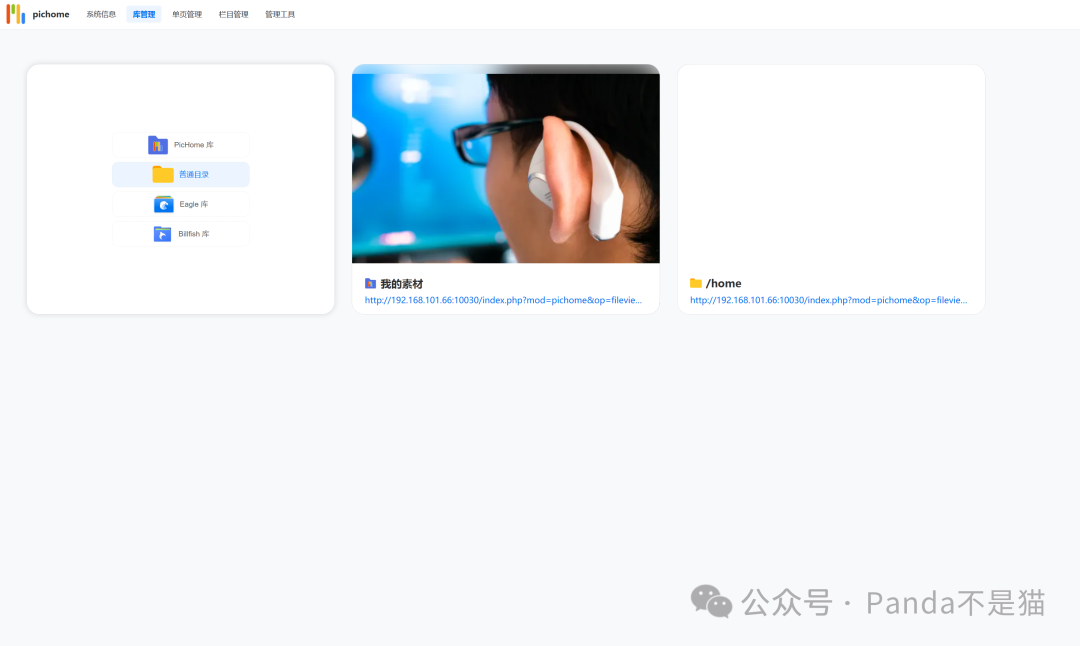Viewport: 1080px width, 646px height.
Task: Click the pichome logo icon
Action: [16, 14]
